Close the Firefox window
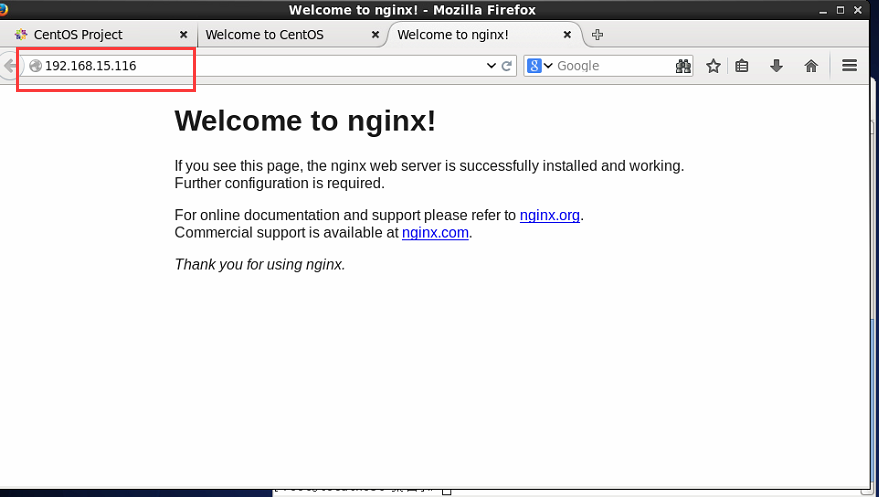This screenshot has height=497, width=879. point(858,10)
